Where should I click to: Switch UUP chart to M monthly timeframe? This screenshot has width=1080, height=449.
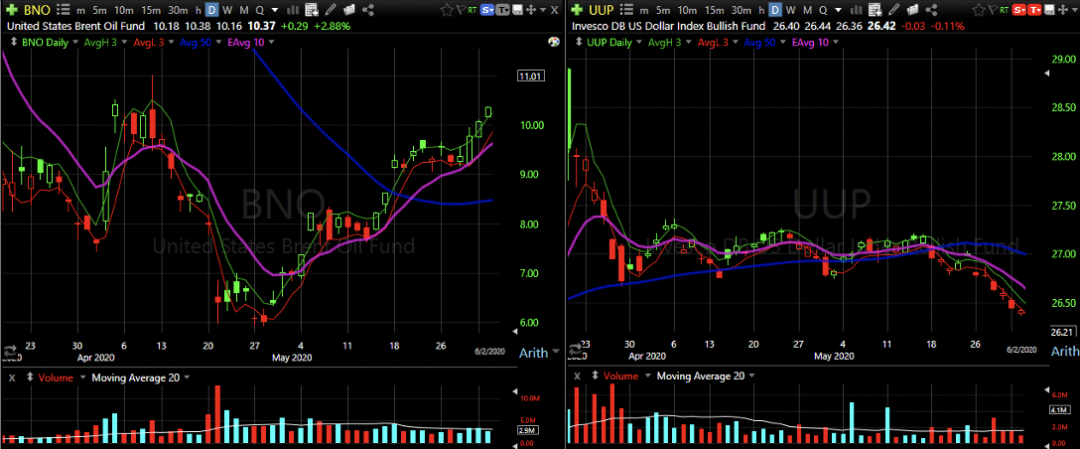[807, 10]
